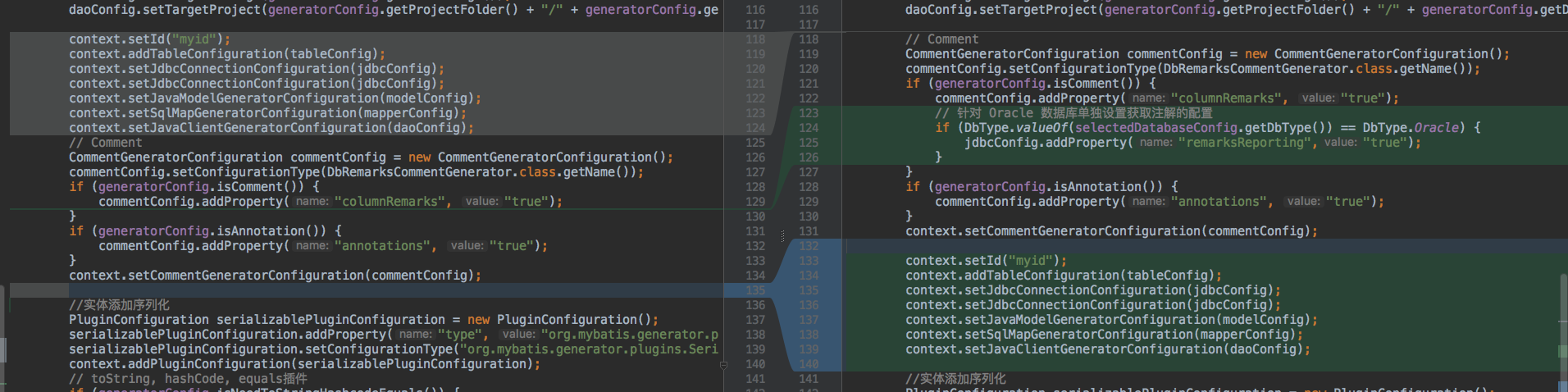Image resolution: width=1568 pixels, height=392 pixels.
Task: Click "//实体添加序列化" comment in right pane
Action: (x=955, y=379)
